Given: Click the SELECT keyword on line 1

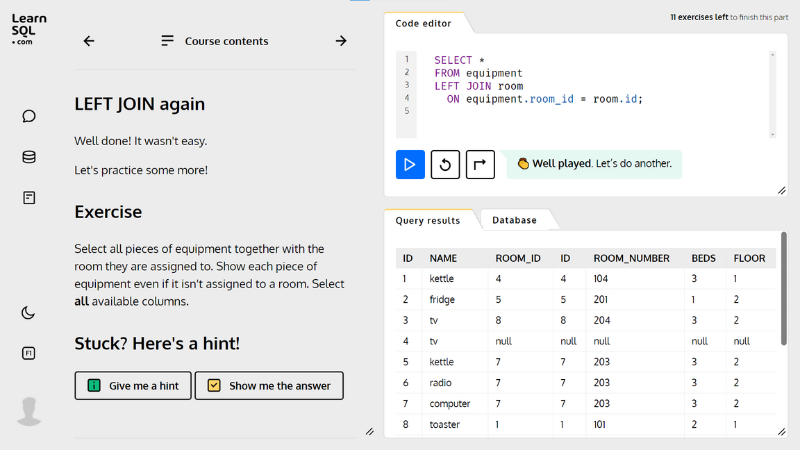Looking at the screenshot, I should tap(453, 60).
